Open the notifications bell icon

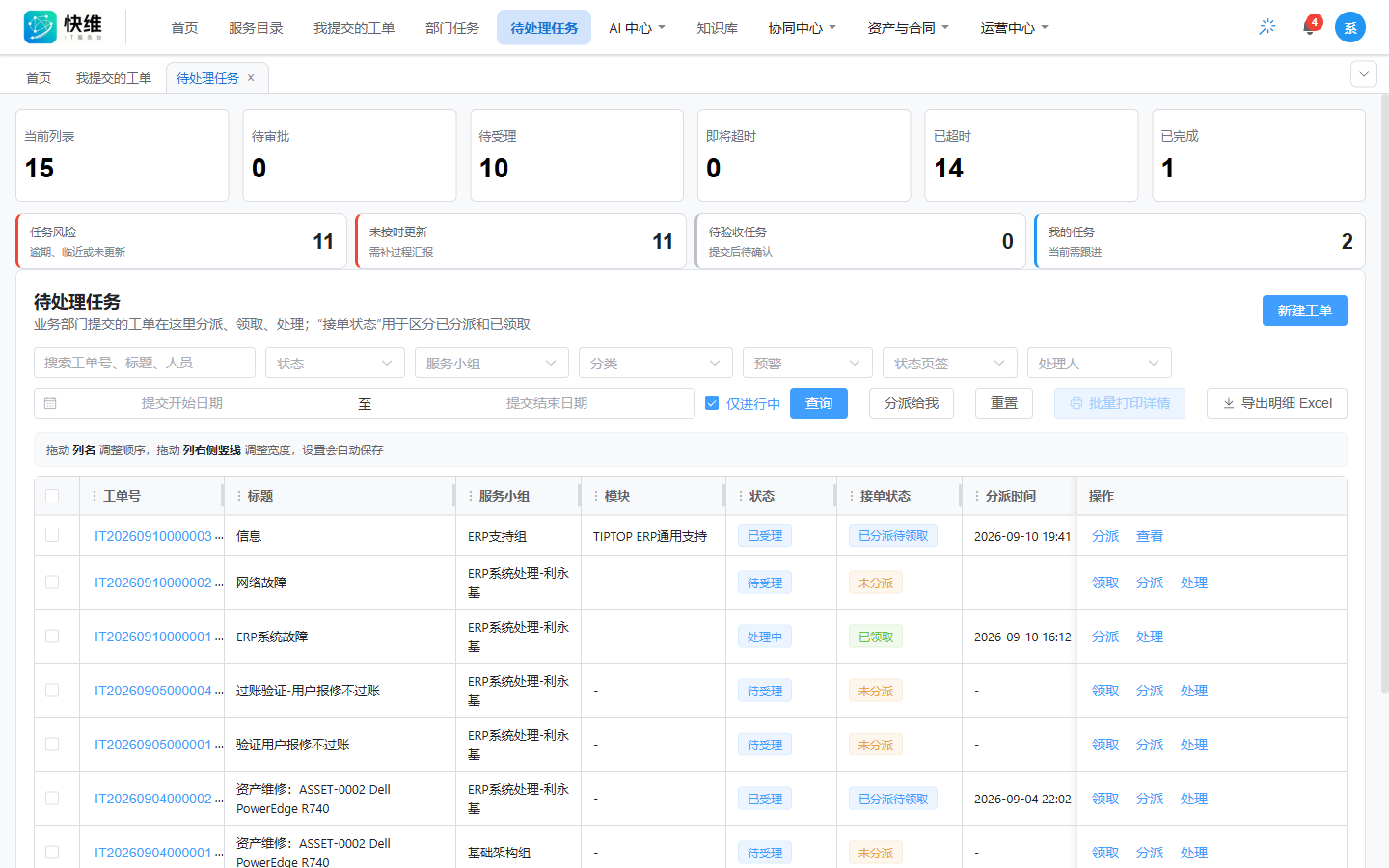tap(1309, 27)
